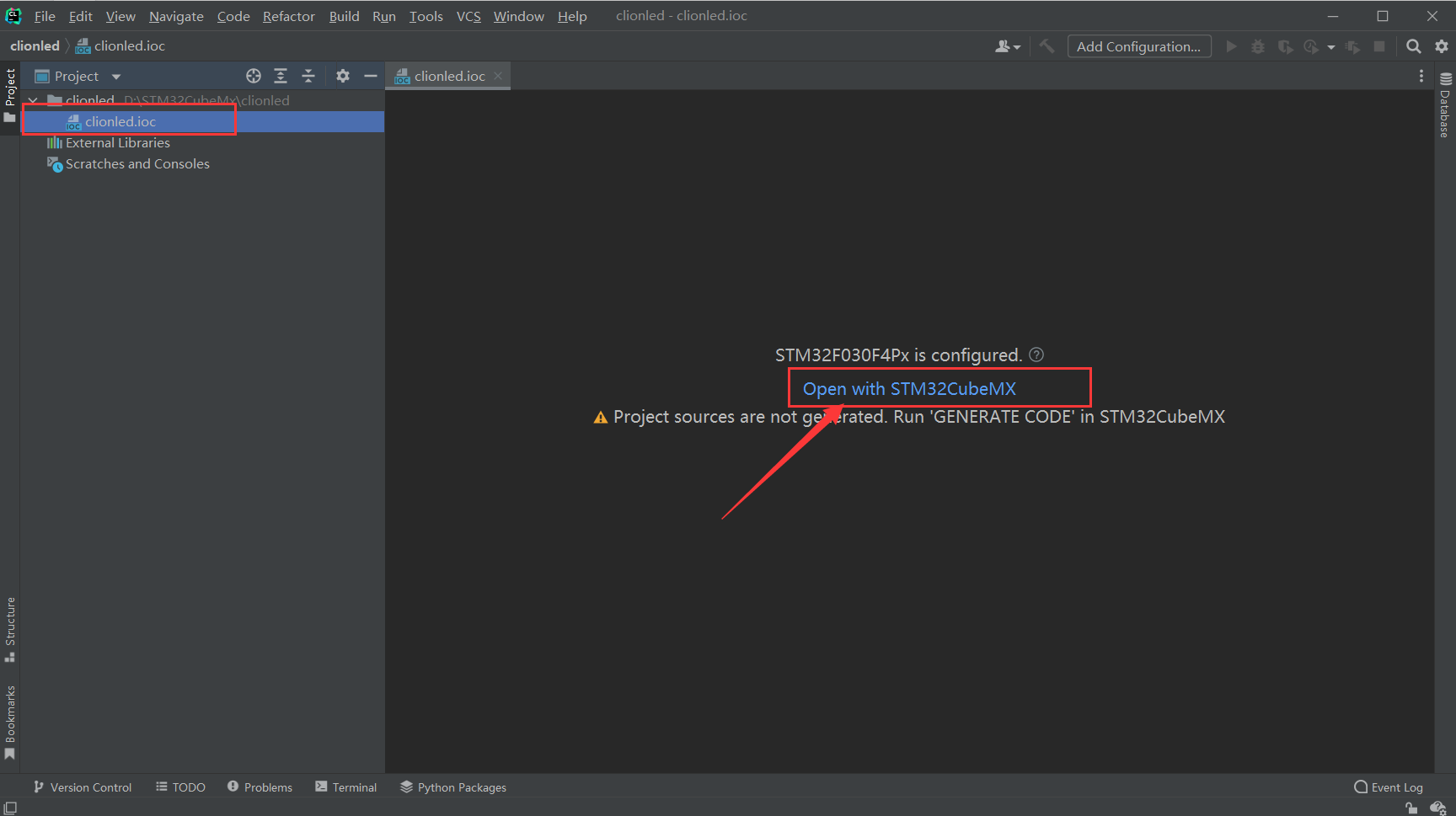Screen dimensions: 1456x816
Task: Click the Run with Coverage icon
Action: 1285,46
